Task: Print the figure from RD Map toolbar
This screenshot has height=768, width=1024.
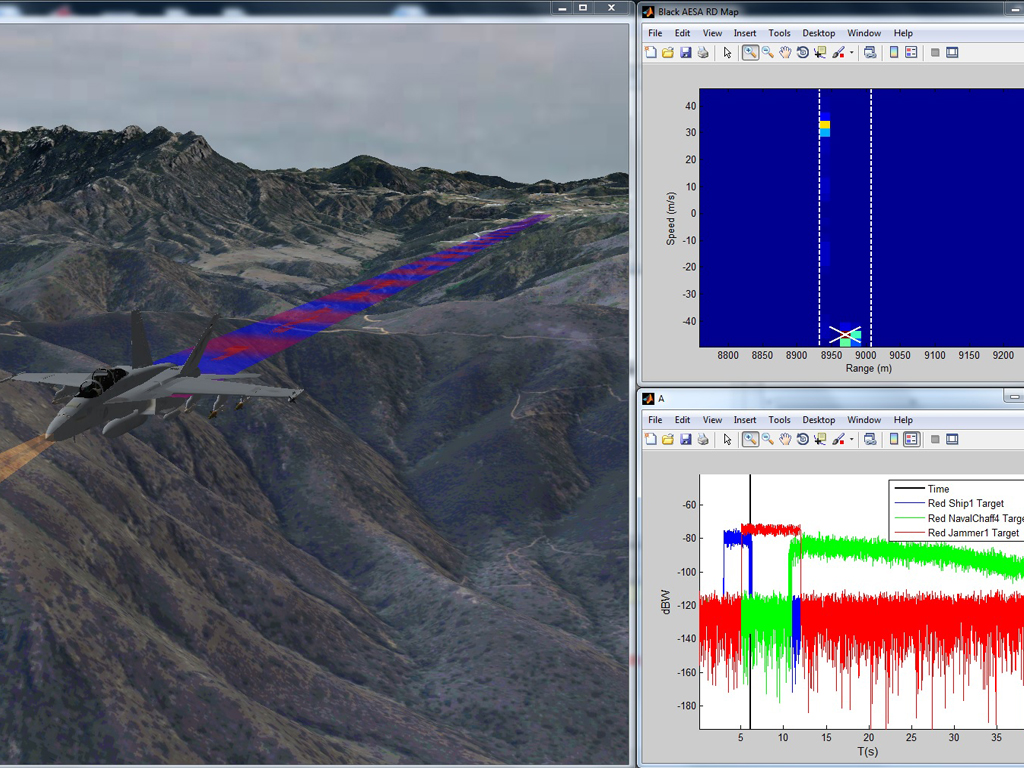Action: (x=702, y=53)
